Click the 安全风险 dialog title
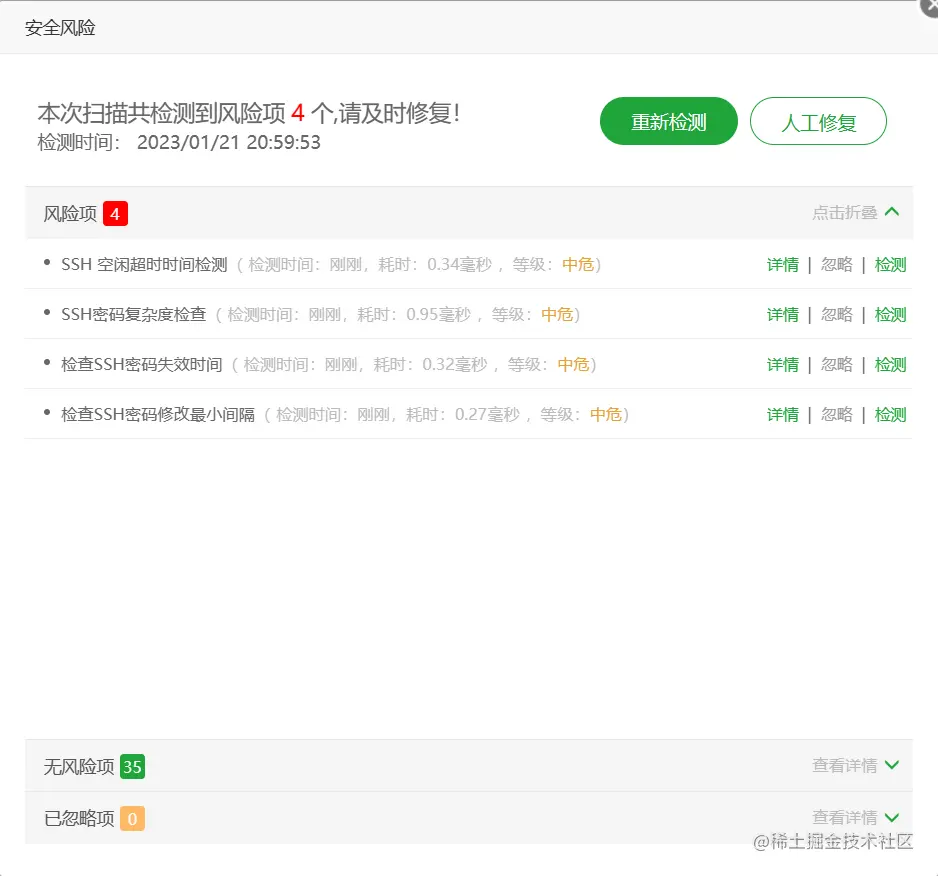 [x=60, y=28]
